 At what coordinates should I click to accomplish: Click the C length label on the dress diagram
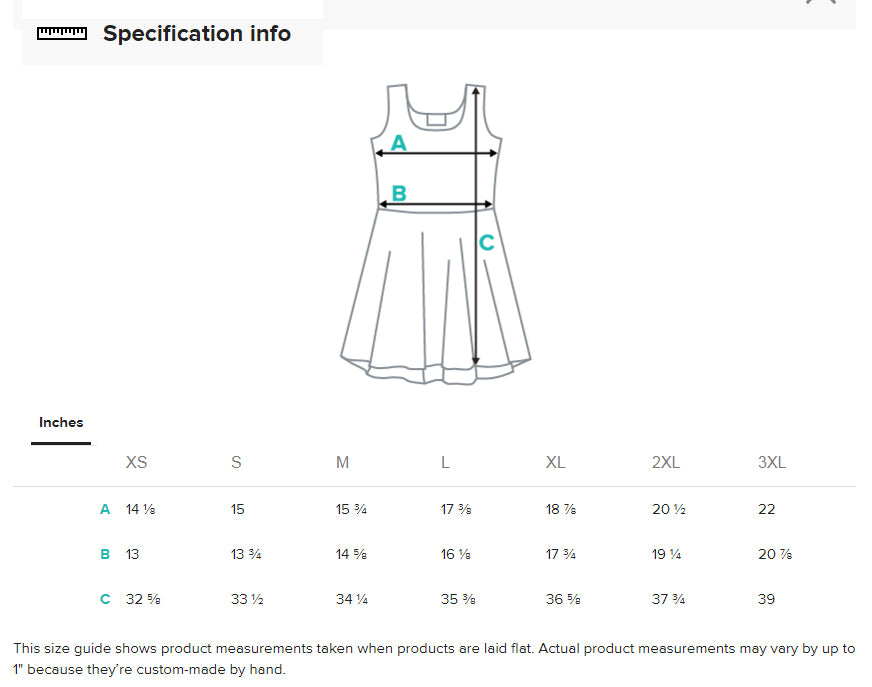pyautogui.click(x=486, y=243)
